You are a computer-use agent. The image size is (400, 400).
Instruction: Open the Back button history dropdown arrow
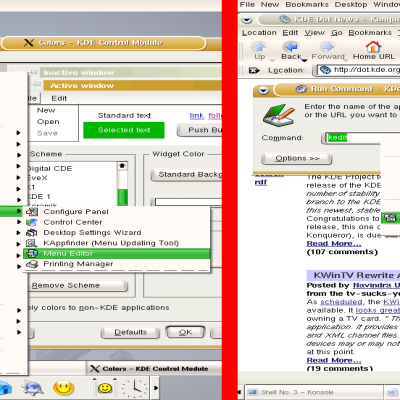pyautogui.click(x=304, y=60)
